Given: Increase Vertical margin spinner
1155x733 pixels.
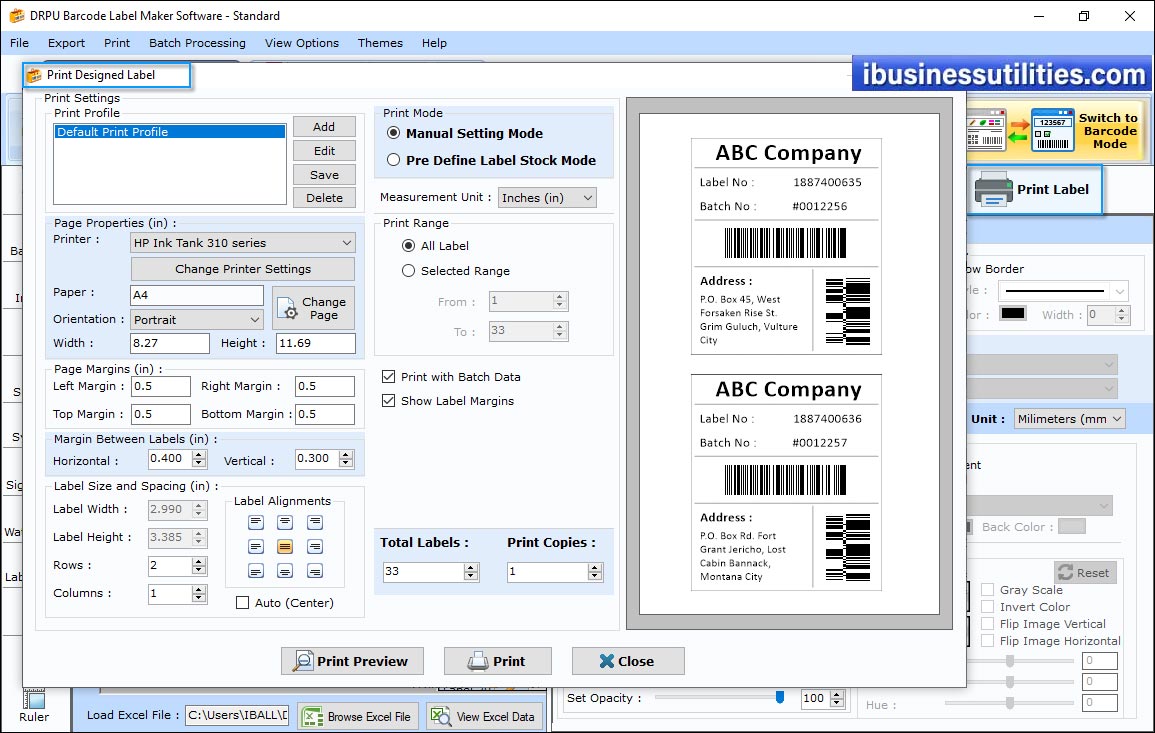Looking at the screenshot, I should (346, 455).
